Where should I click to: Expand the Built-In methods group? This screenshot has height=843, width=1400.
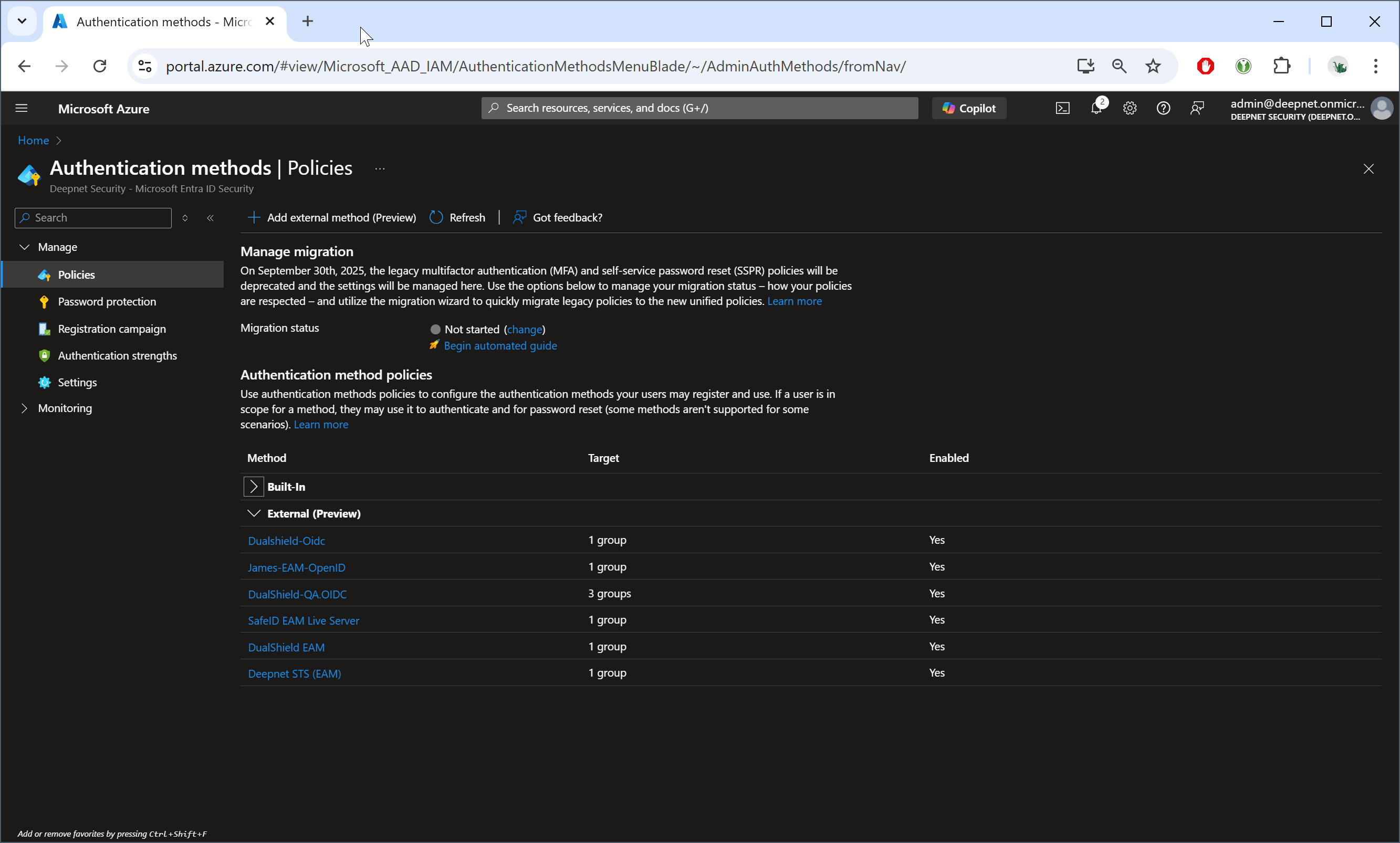click(254, 487)
